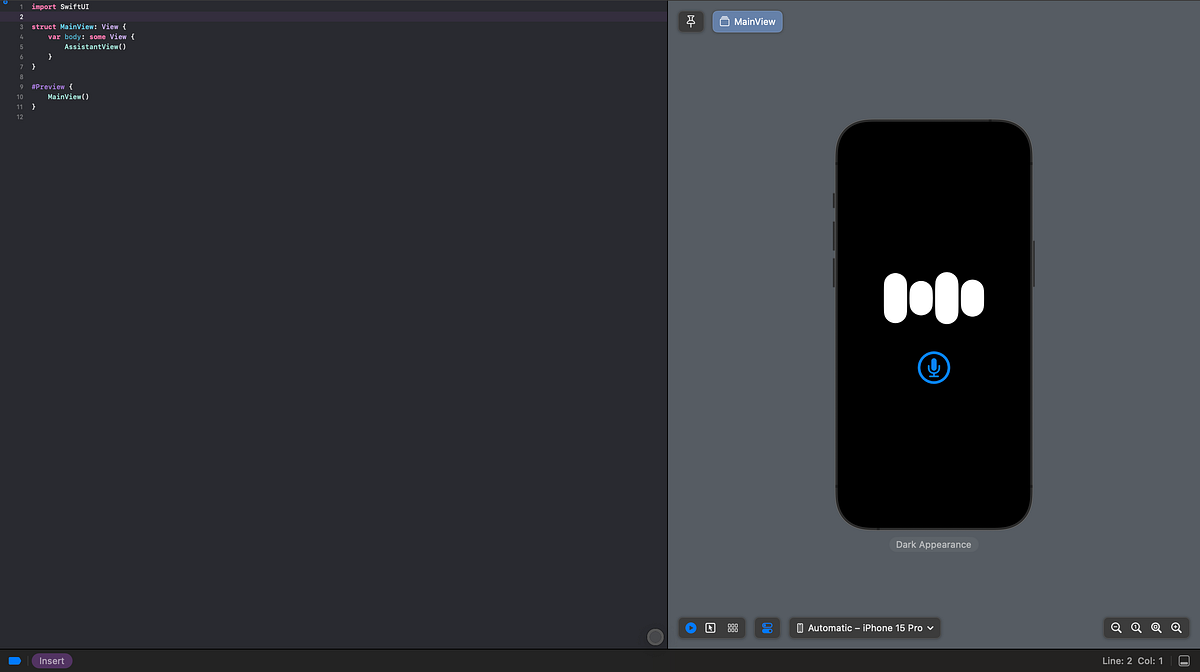Toggle the Insert mode indicator
The width and height of the screenshot is (1200, 672).
(x=51, y=660)
